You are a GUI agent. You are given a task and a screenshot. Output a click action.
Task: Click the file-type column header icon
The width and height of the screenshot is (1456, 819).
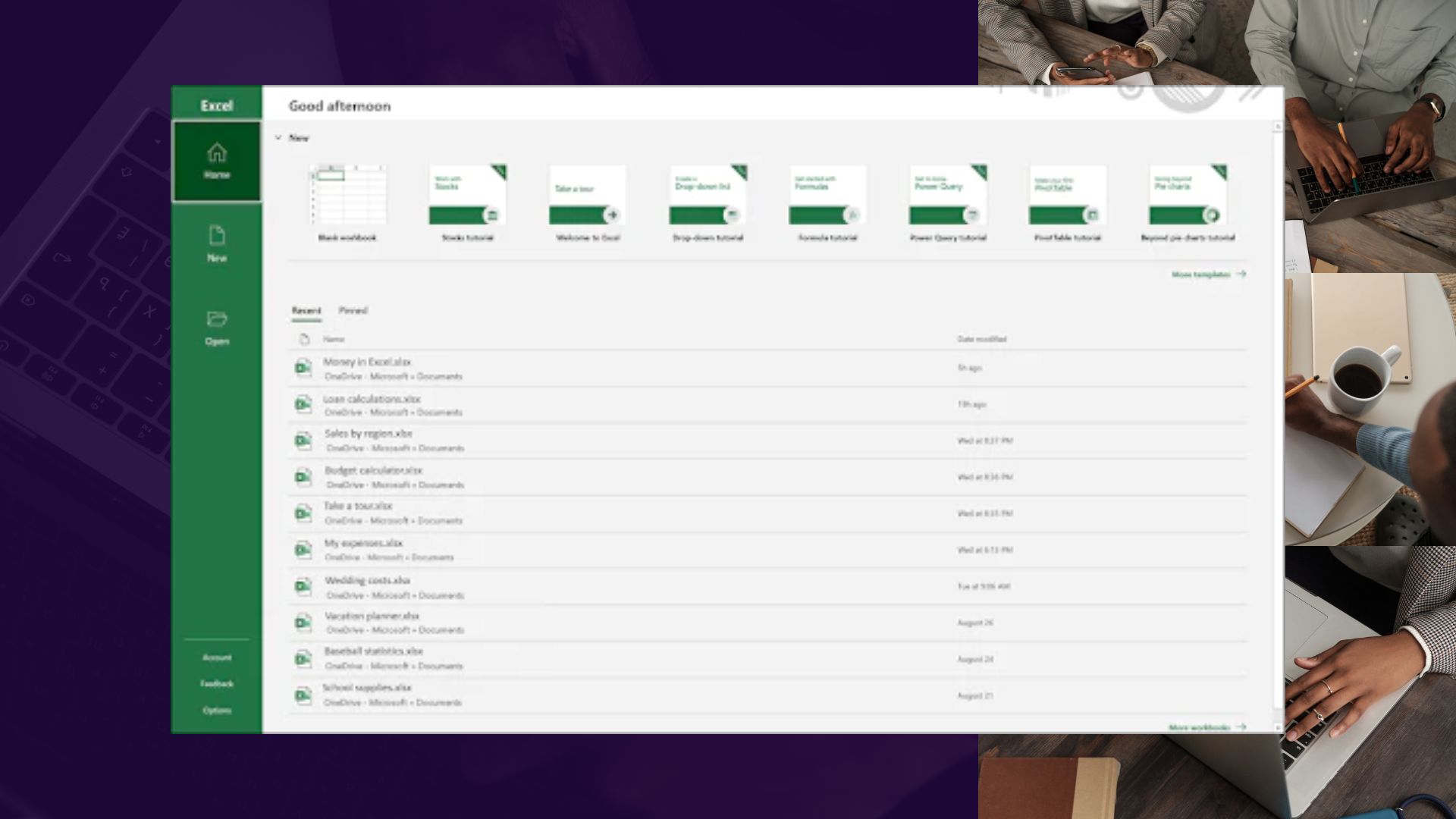point(304,339)
